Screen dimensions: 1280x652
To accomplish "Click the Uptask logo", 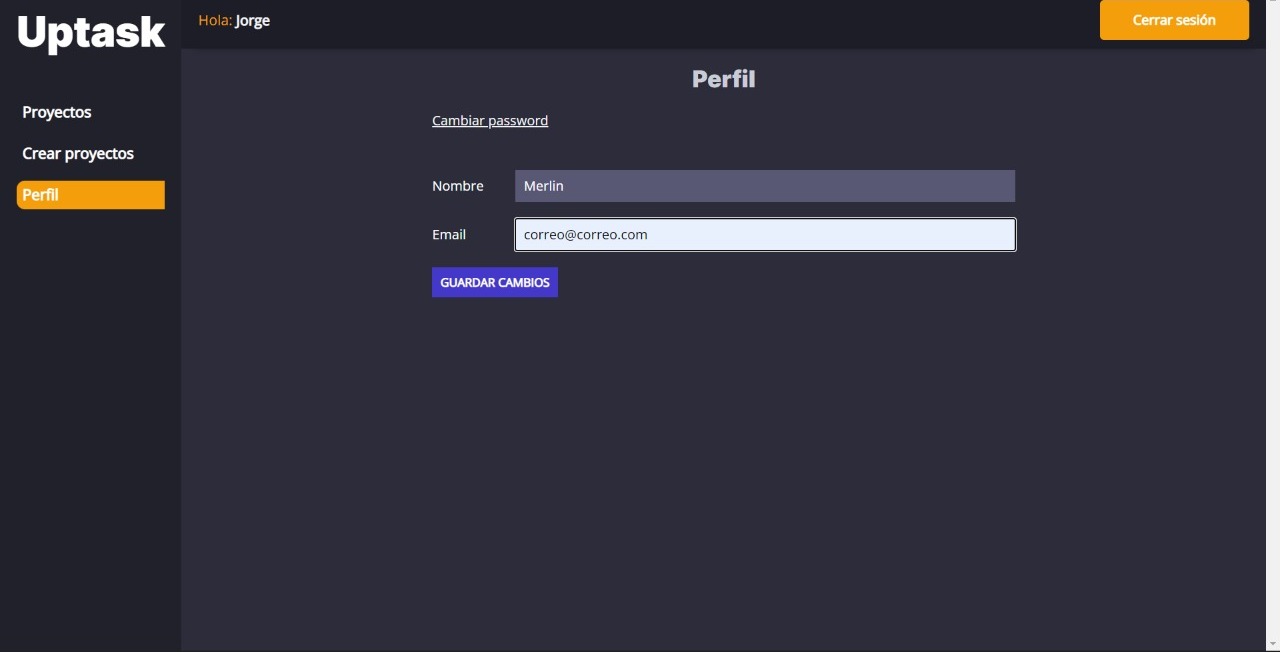I will (91, 32).
